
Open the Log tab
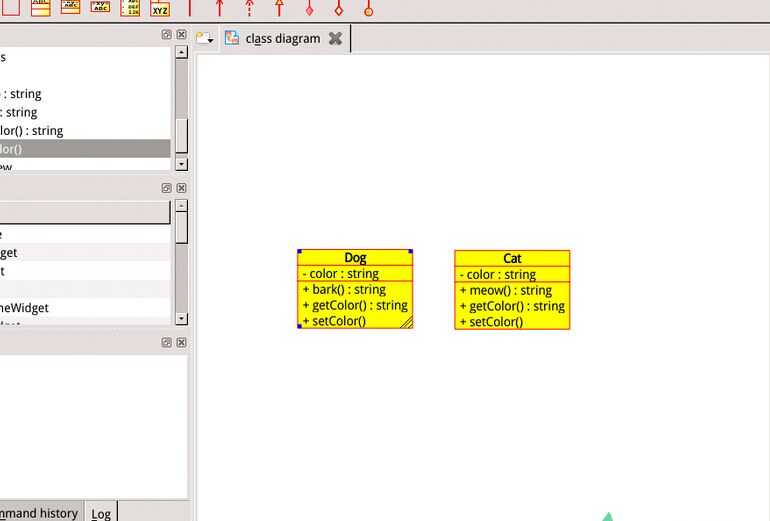click(101, 513)
